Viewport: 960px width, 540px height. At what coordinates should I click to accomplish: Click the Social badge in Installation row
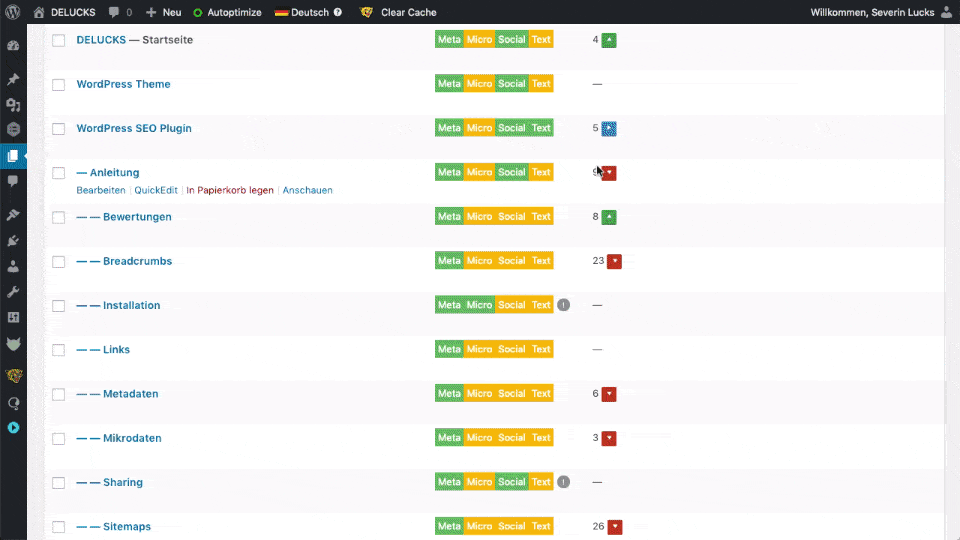[511, 305]
